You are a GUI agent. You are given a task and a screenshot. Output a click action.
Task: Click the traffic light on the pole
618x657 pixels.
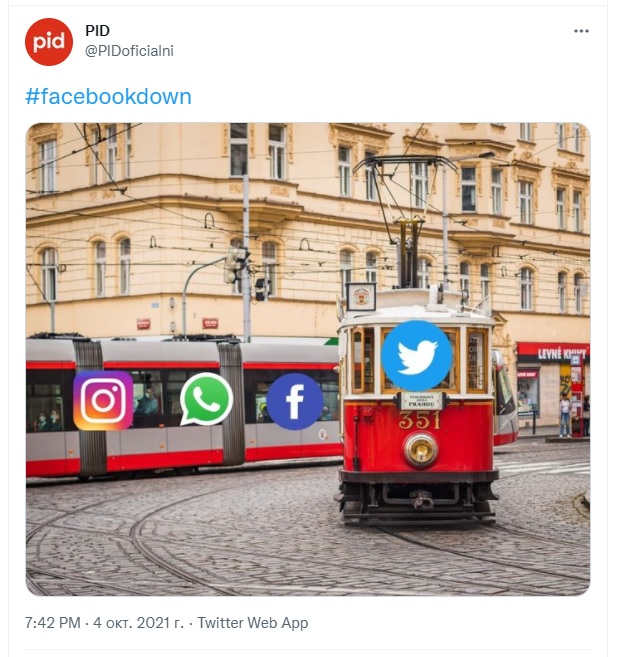231,265
